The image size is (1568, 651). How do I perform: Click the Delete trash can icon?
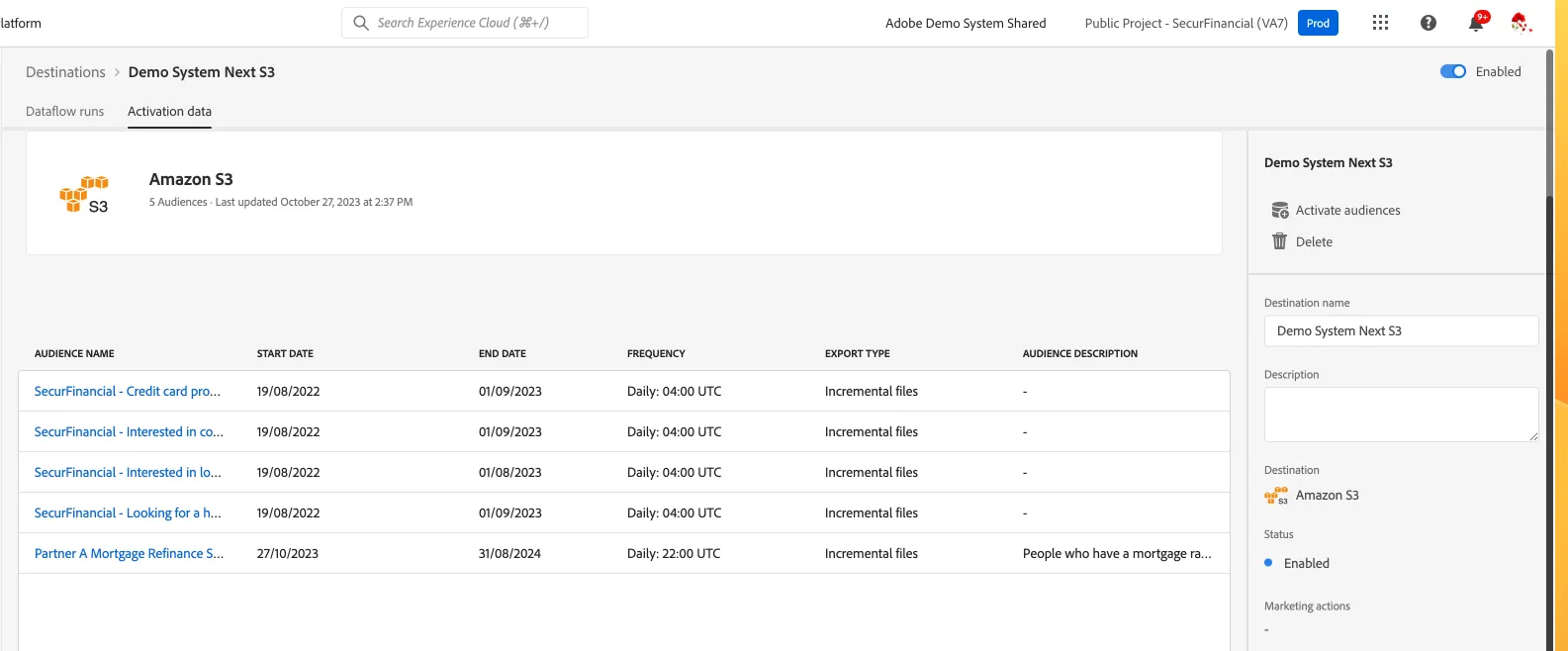click(1279, 241)
